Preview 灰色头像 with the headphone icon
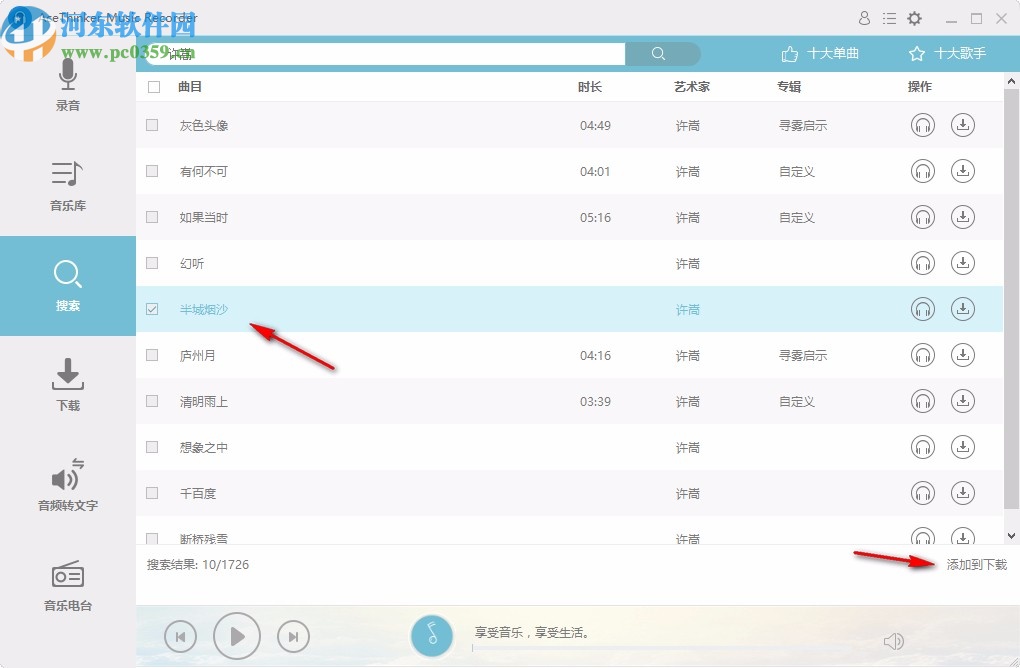The image size is (1020, 668). [922, 125]
